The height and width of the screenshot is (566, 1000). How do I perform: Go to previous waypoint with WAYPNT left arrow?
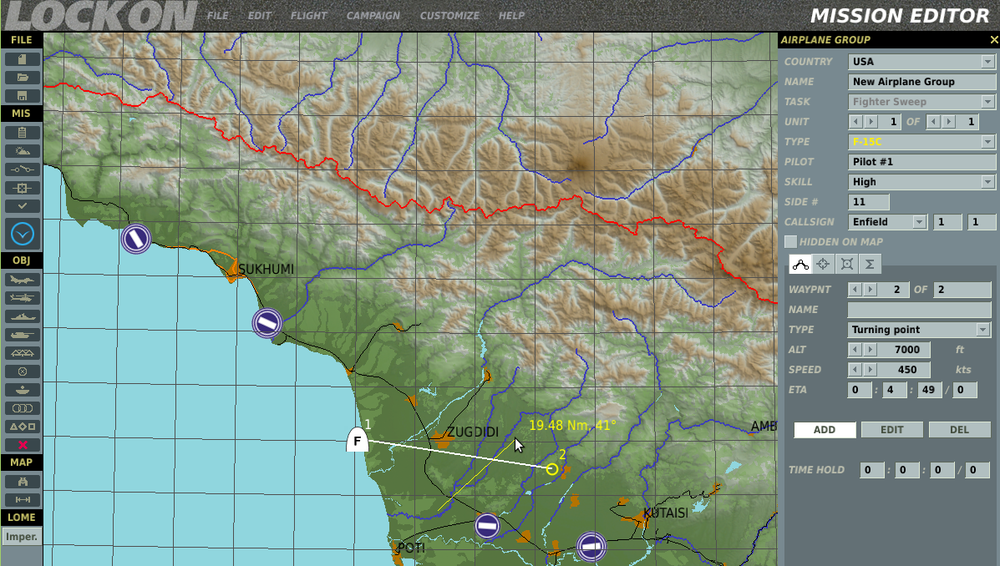855,290
